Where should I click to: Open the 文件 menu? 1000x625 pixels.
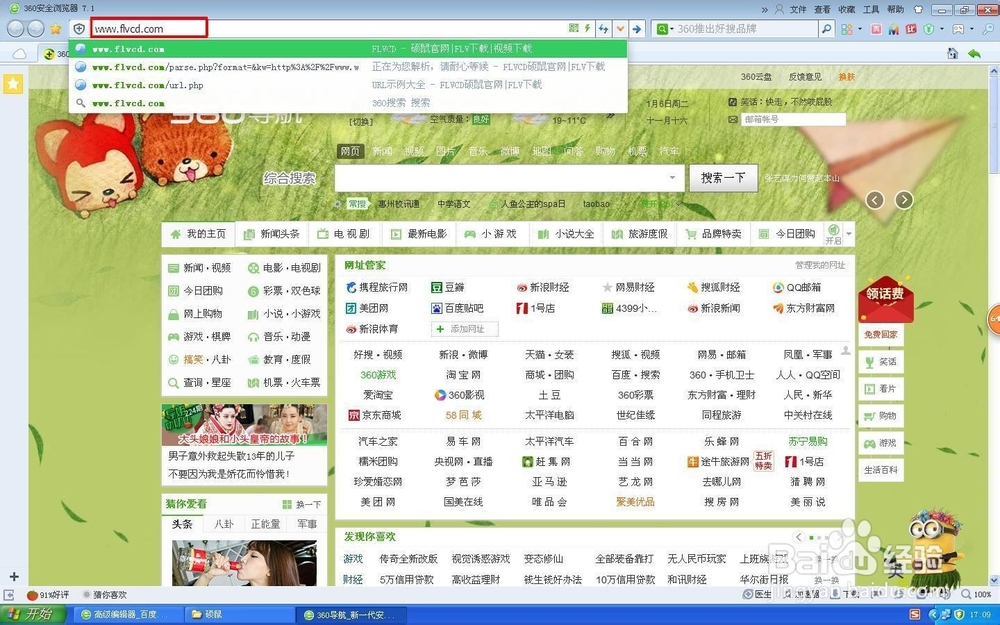tap(798, 9)
